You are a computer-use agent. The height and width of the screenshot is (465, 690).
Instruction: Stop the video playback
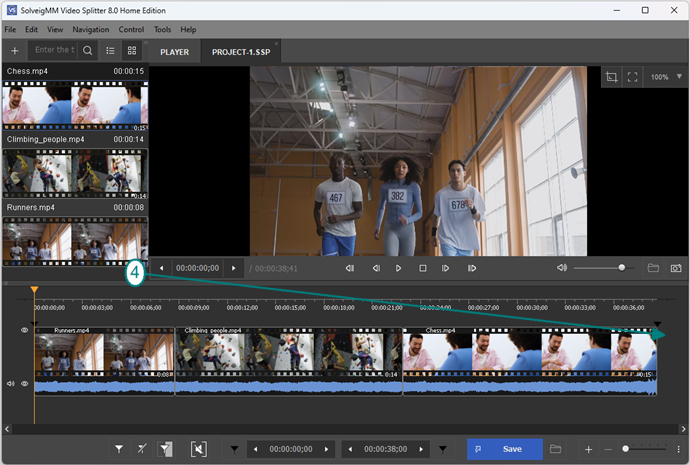coord(423,268)
